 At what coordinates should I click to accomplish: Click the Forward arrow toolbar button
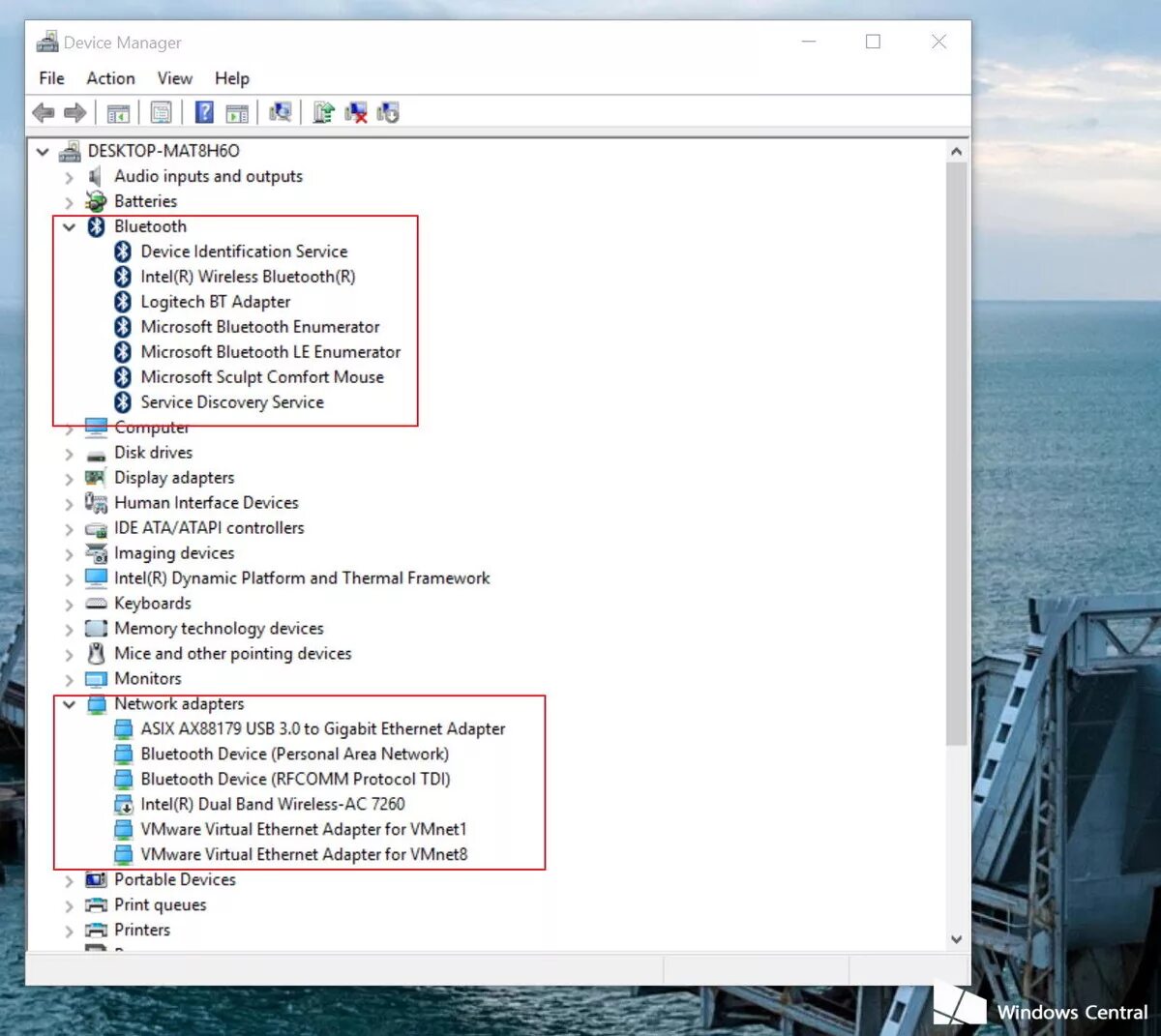click(74, 113)
